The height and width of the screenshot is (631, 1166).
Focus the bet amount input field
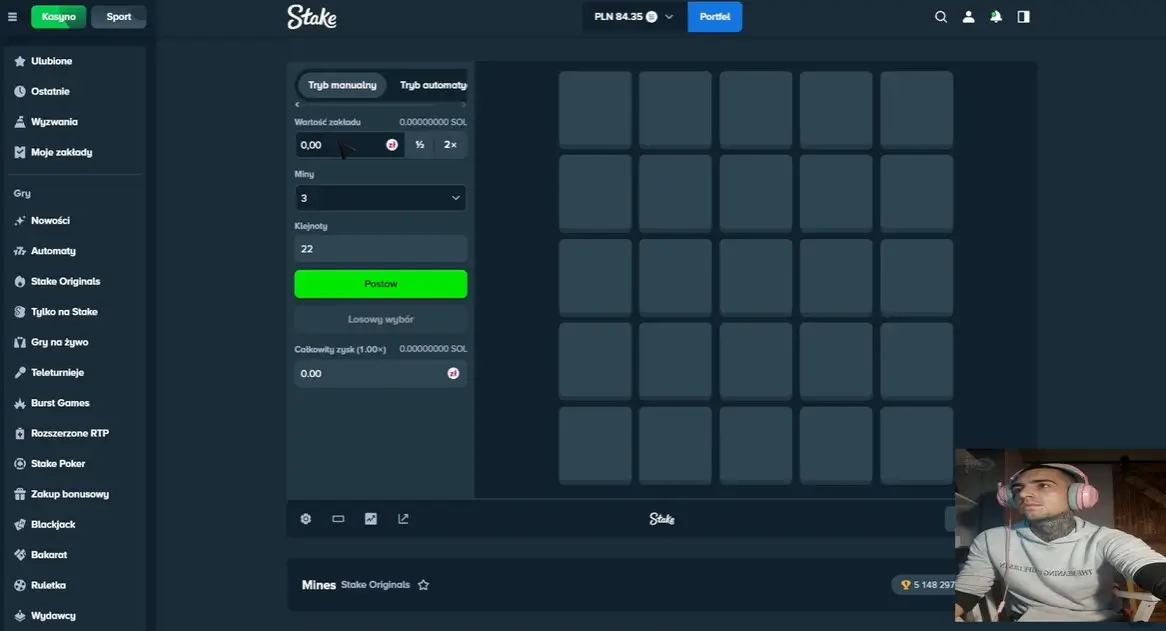point(350,145)
